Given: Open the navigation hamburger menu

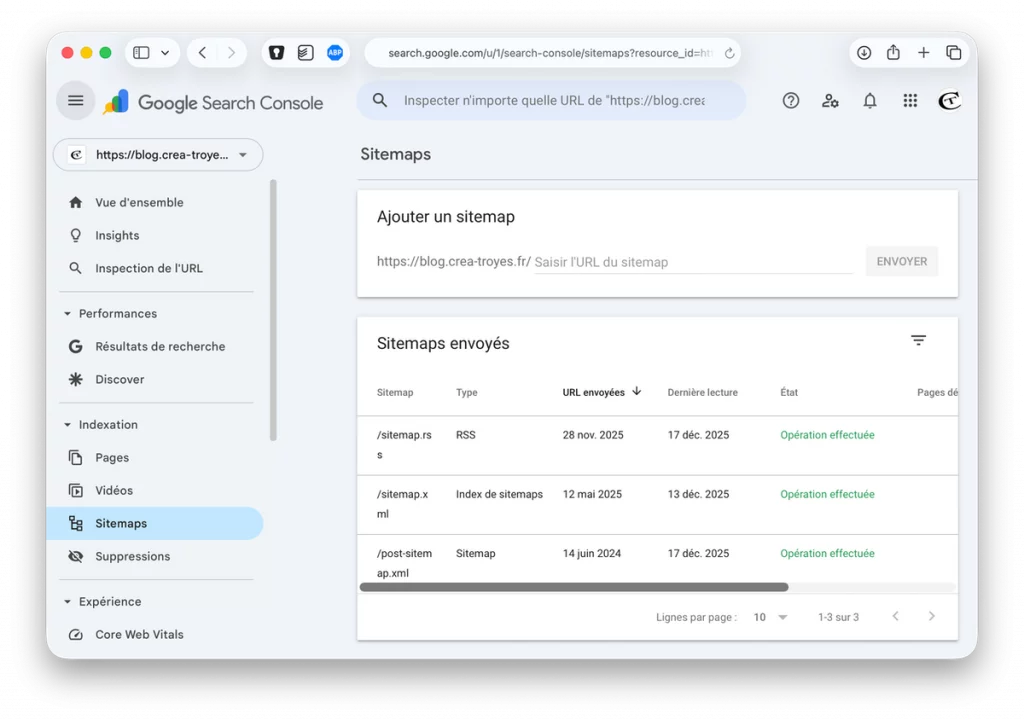Looking at the screenshot, I should click(76, 100).
